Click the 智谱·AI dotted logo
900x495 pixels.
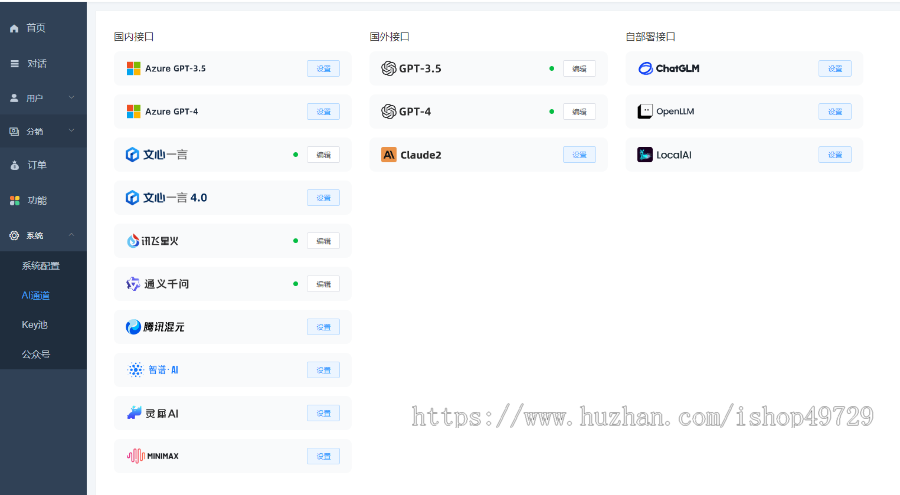point(135,370)
